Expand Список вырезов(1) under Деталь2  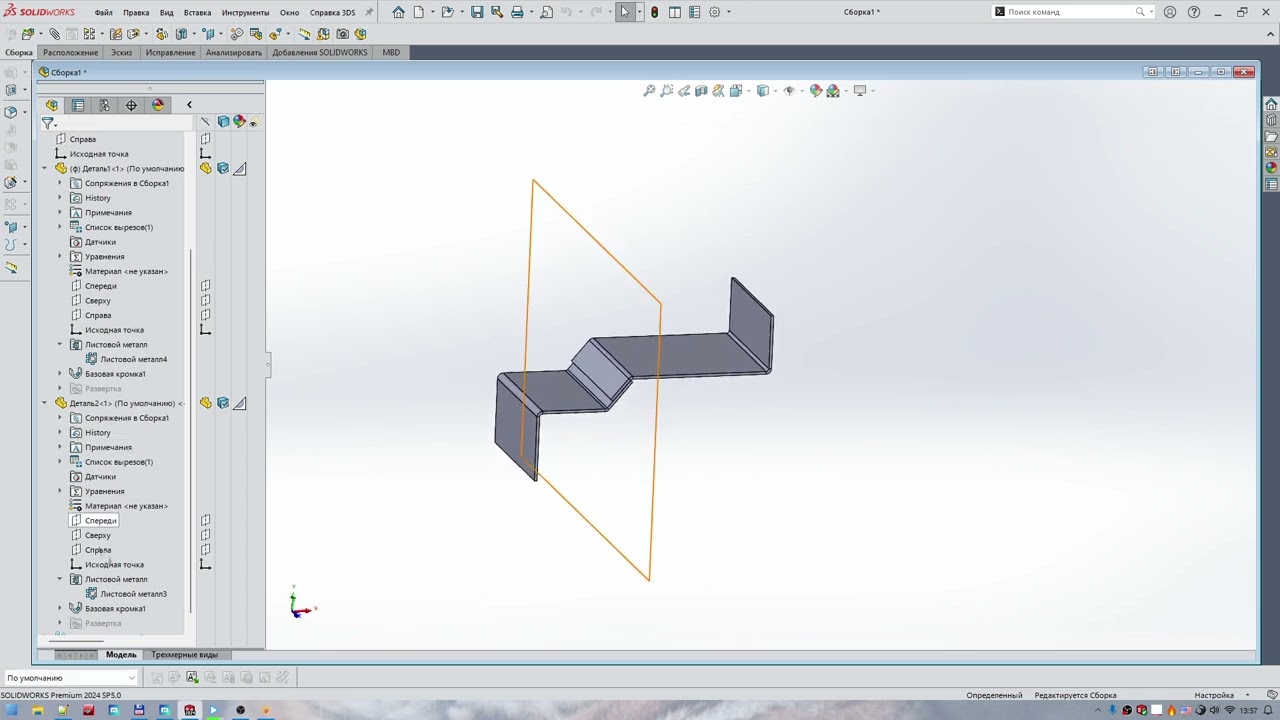pos(59,462)
